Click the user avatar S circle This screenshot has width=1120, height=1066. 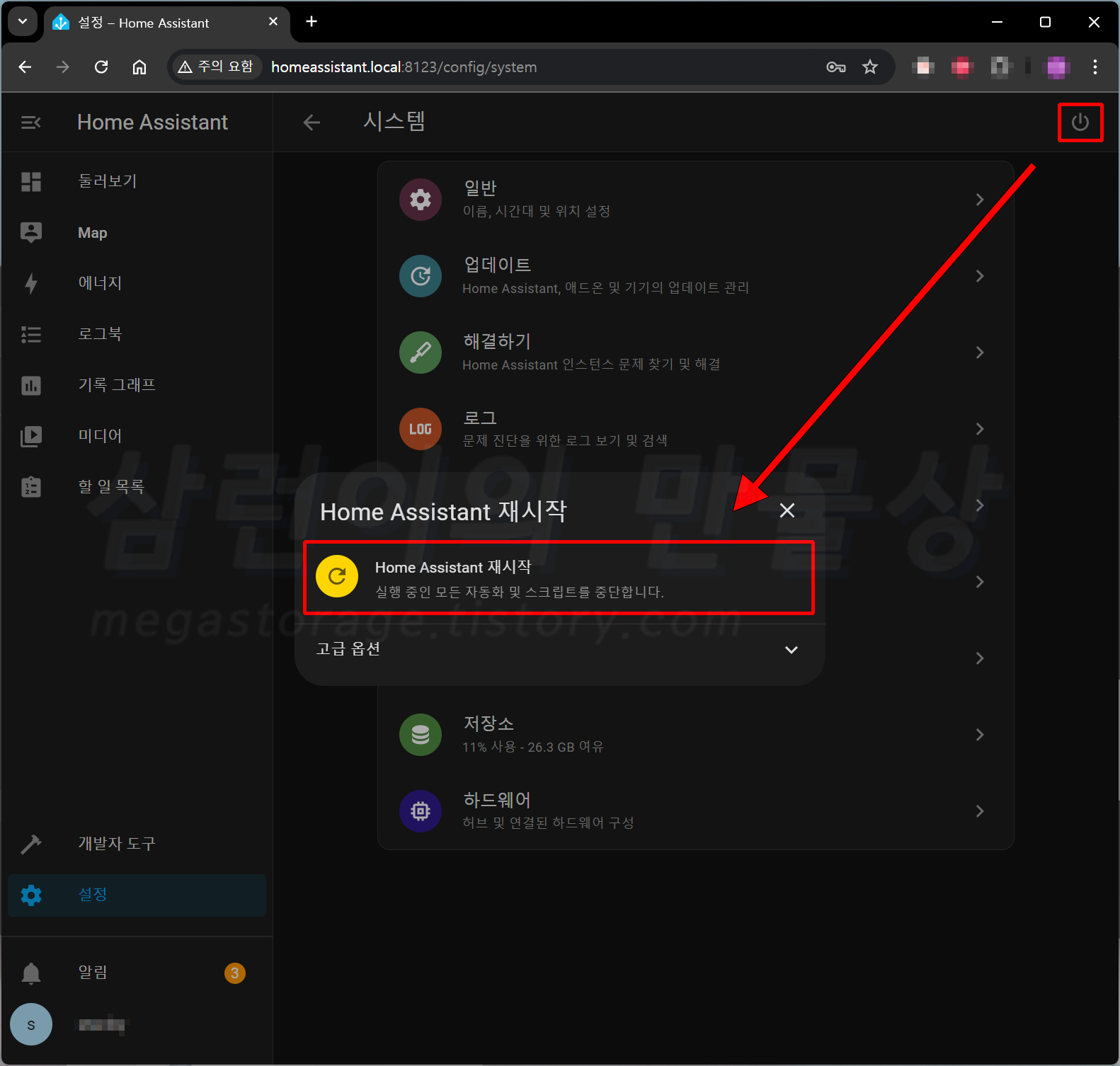coord(31,1024)
